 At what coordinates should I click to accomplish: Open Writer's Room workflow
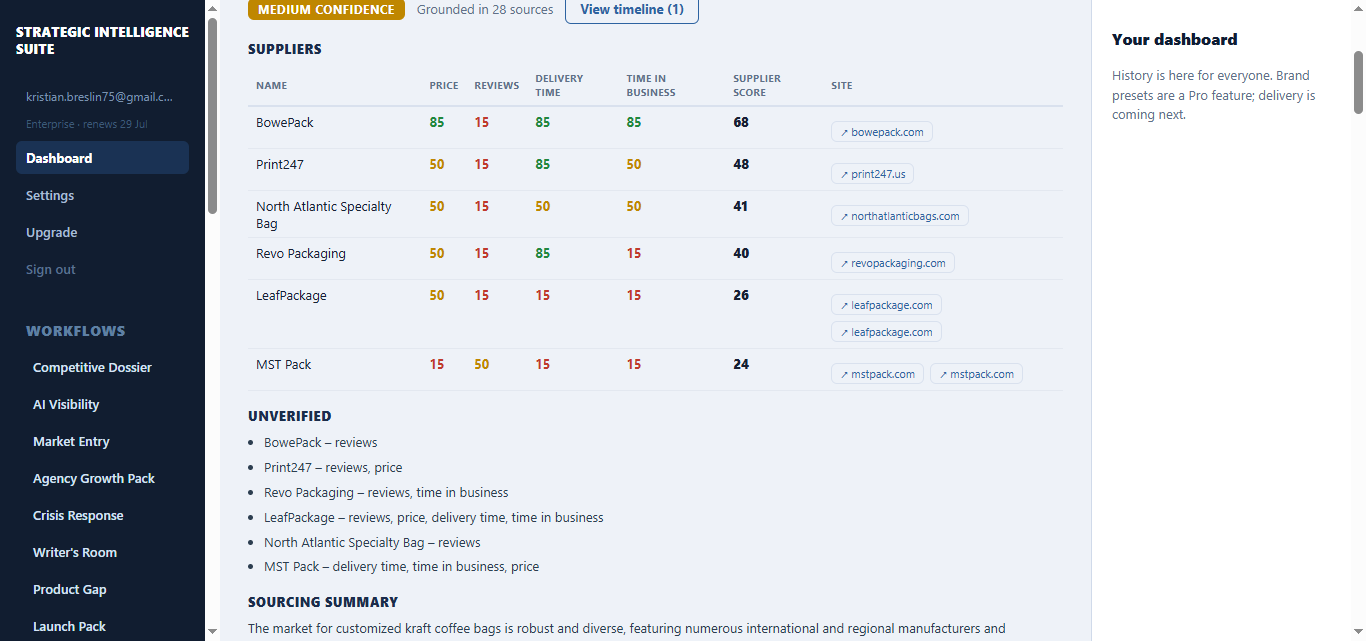pyautogui.click(x=75, y=552)
